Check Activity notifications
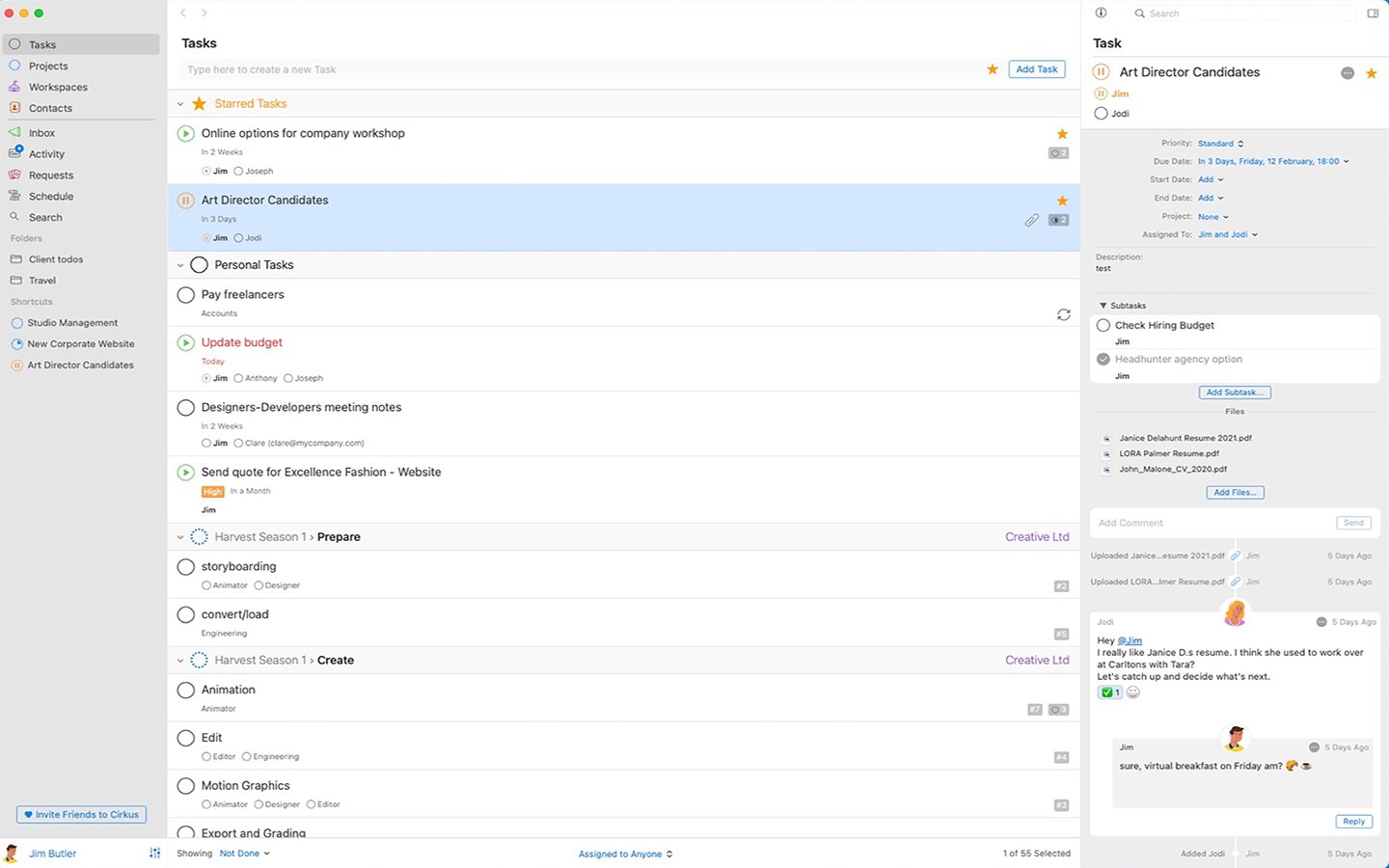 point(46,153)
